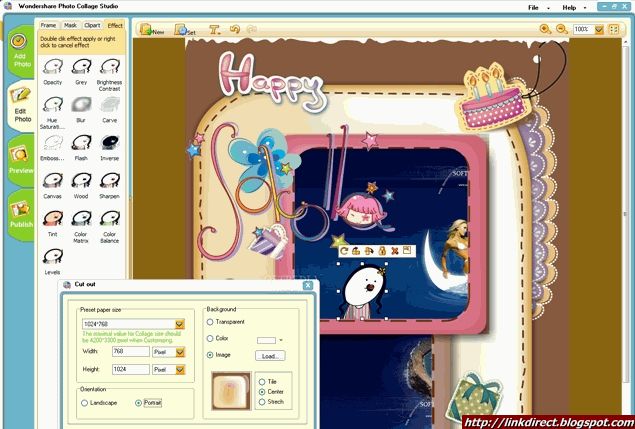Set orientation to Portrait
The height and width of the screenshot is (429, 635).
[139, 403]
